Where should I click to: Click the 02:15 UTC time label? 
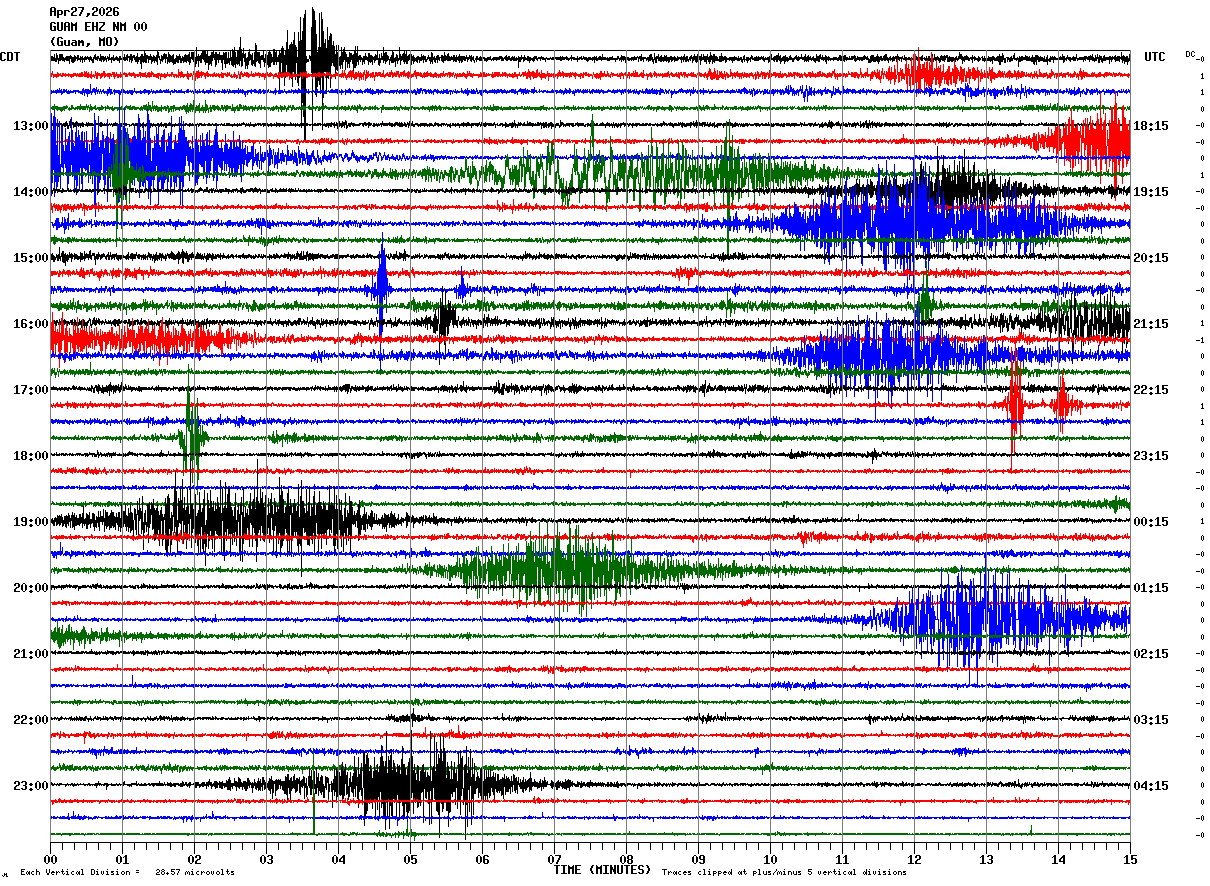coord(1151,654)
